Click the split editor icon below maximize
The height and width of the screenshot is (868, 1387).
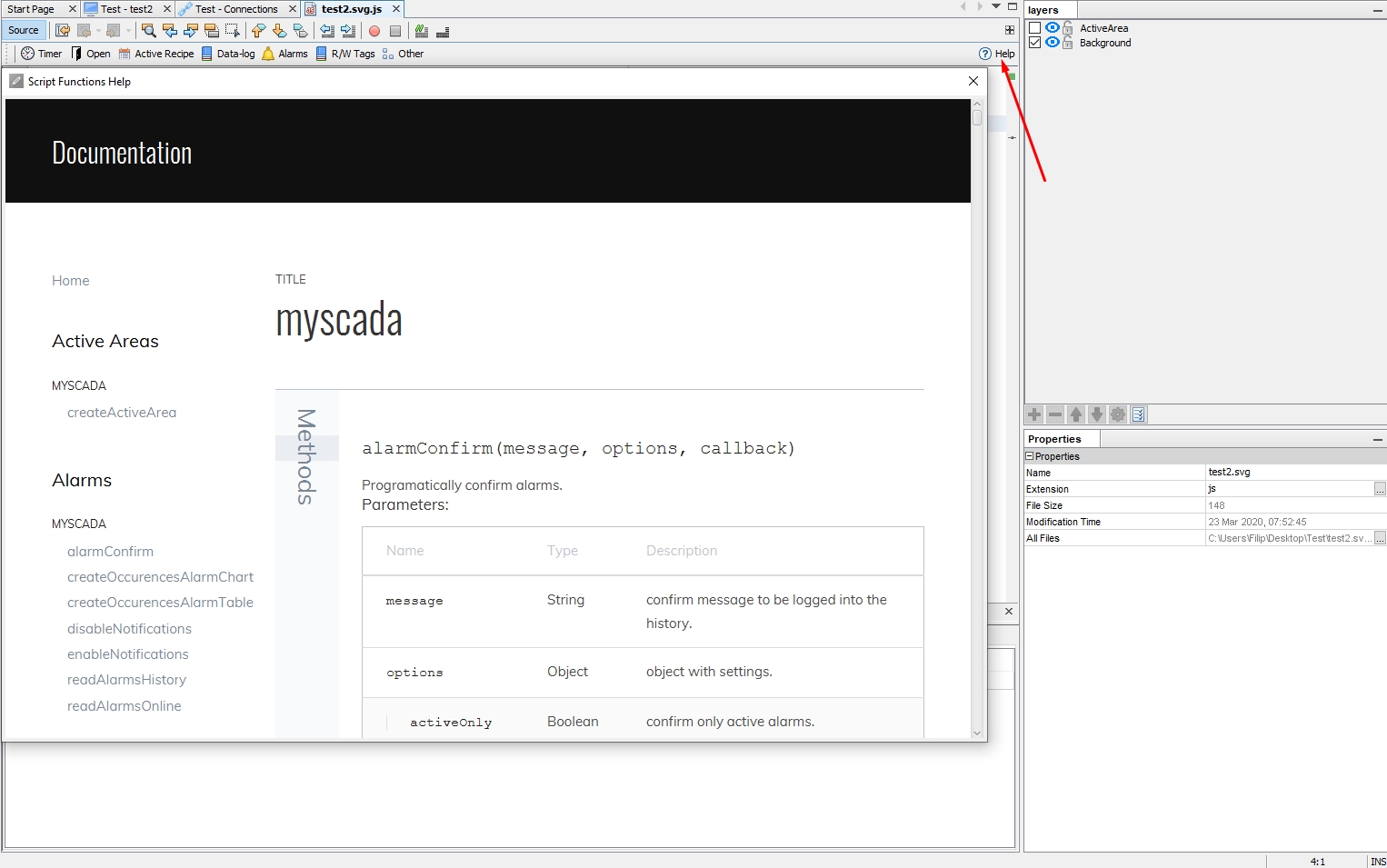tap(1009, 30)
